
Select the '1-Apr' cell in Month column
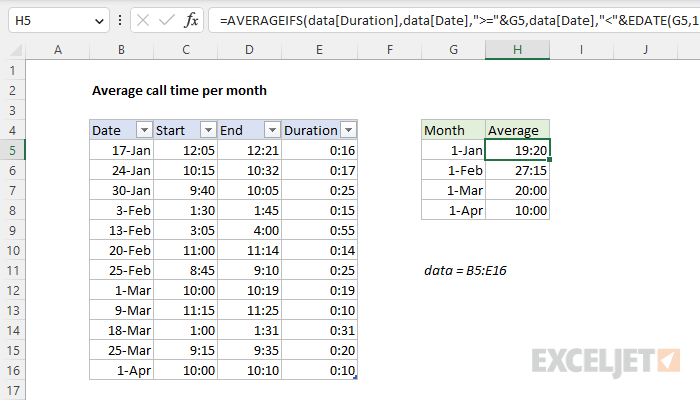point(454,210)
